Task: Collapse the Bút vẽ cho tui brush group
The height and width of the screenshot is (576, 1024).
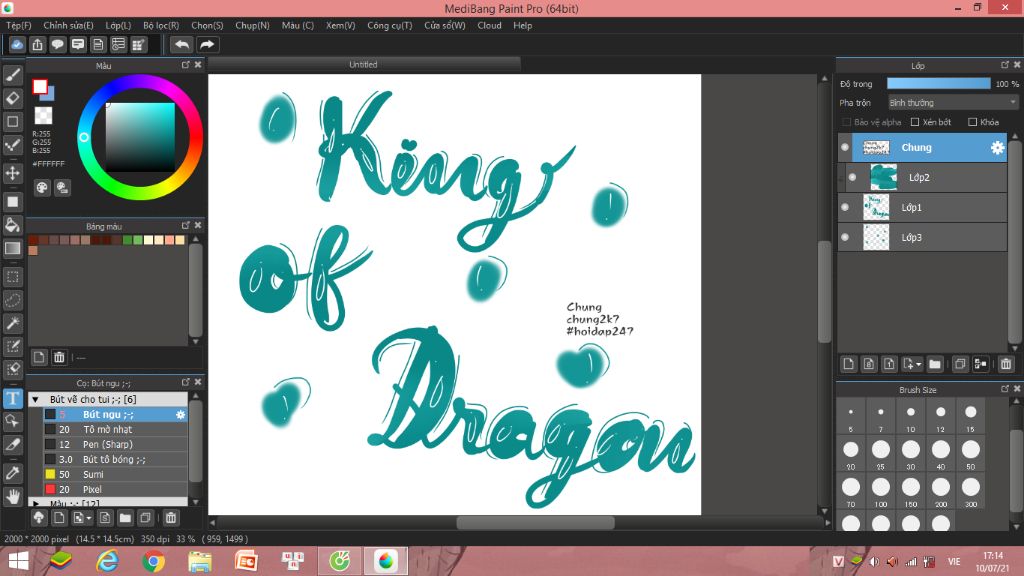Action: pos(35,399)
